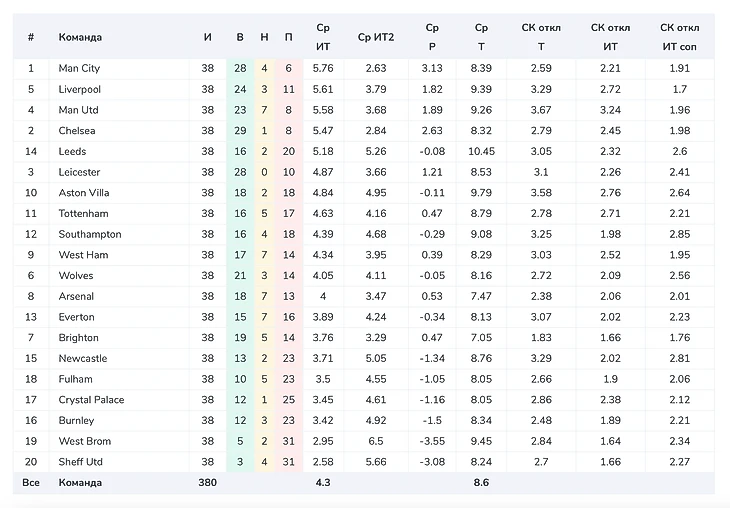The width and height of the screenshot is (730, 508).
Task: Sort by the # rank column header
Action: coord(31,38)
